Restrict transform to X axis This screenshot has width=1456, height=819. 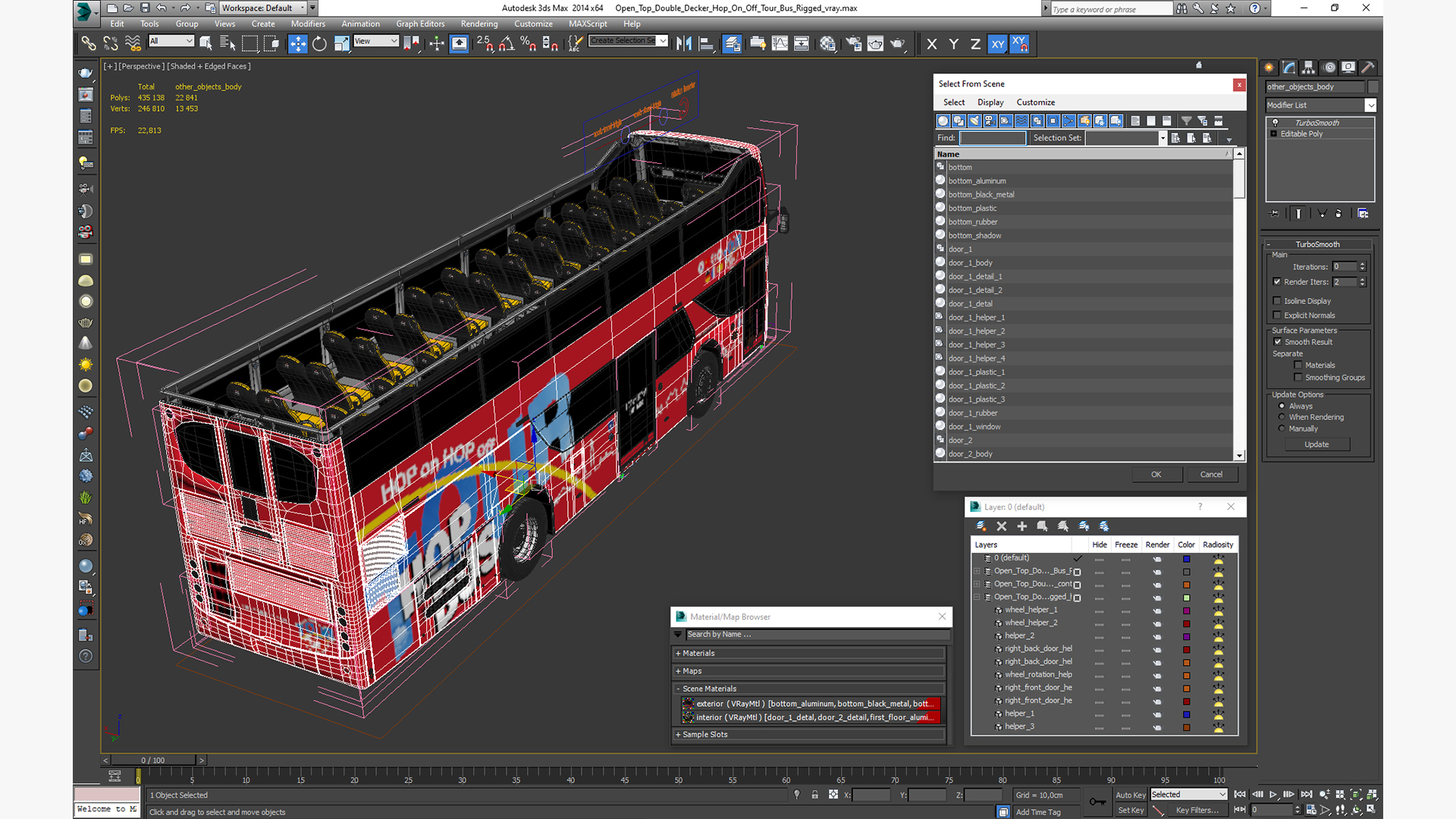932,44
